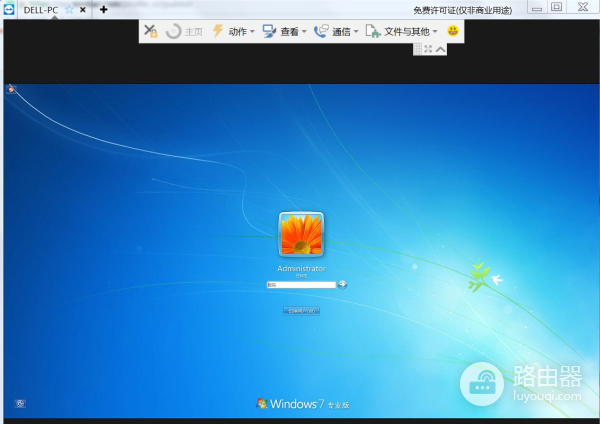Collapse the toolbar with the up chevron

tap(440, 49)
